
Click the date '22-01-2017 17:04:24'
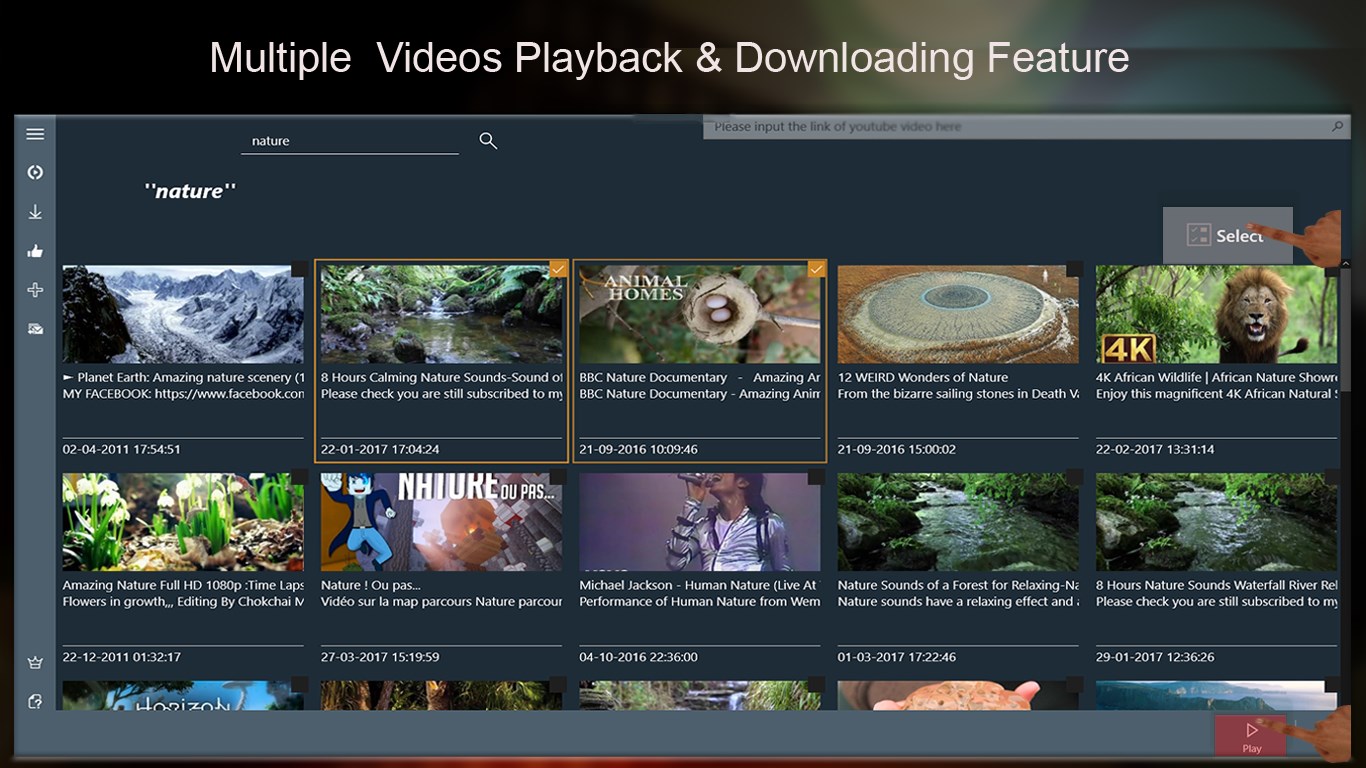(x=380, y=450)
